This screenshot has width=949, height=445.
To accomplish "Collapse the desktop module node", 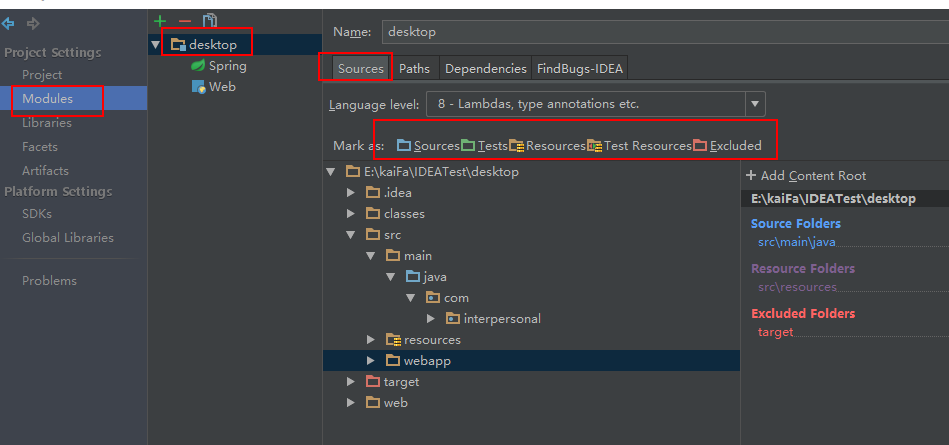I will click(156, 45).
